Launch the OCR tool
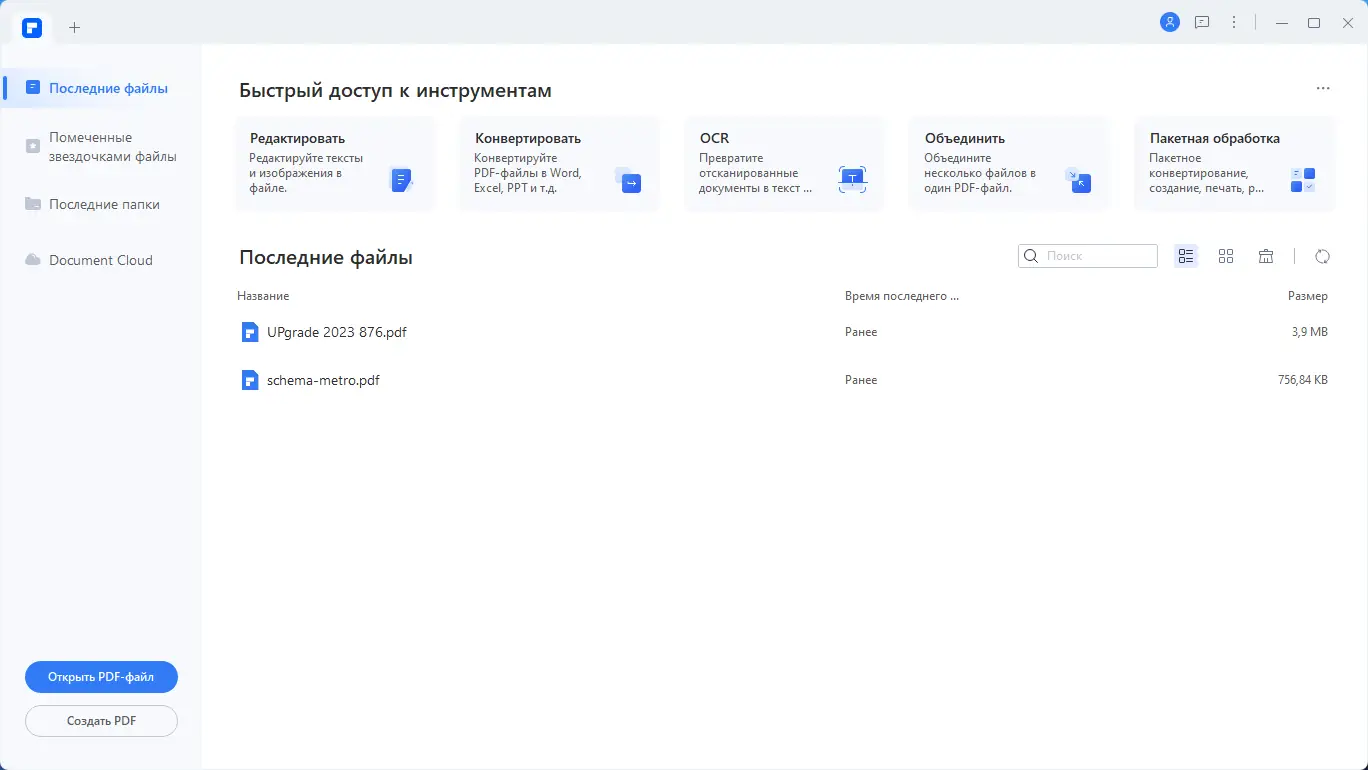 pos(784,165)
